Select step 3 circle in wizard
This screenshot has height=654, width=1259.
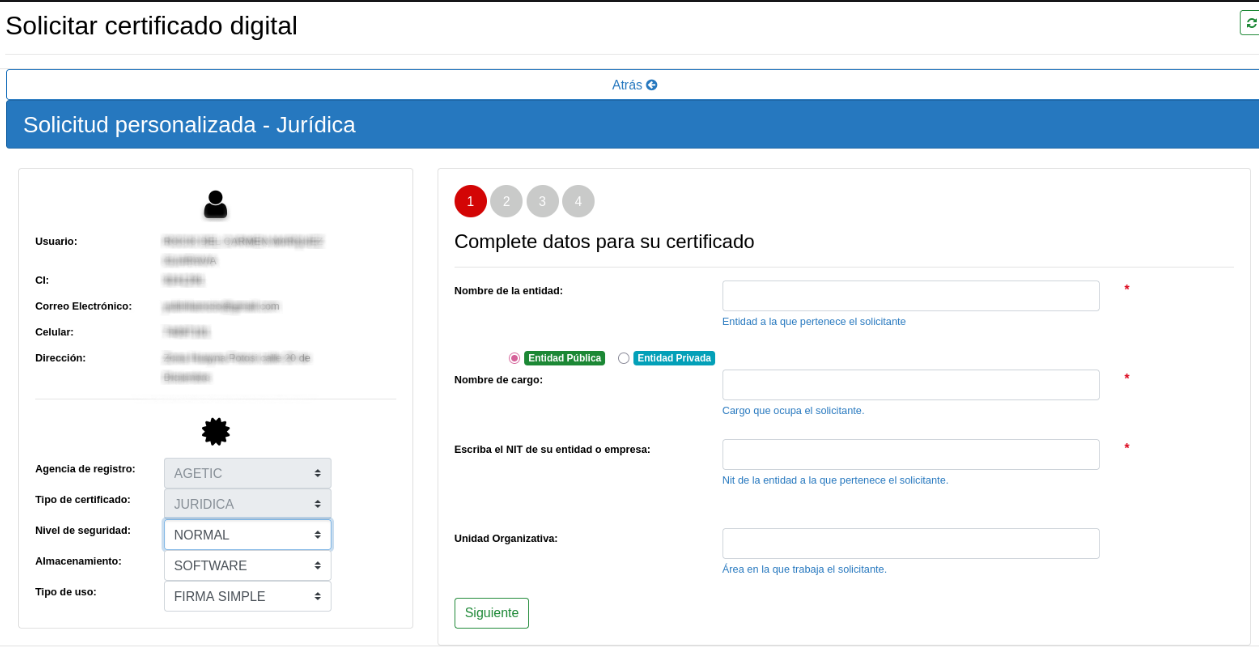(x=542, y=201)
